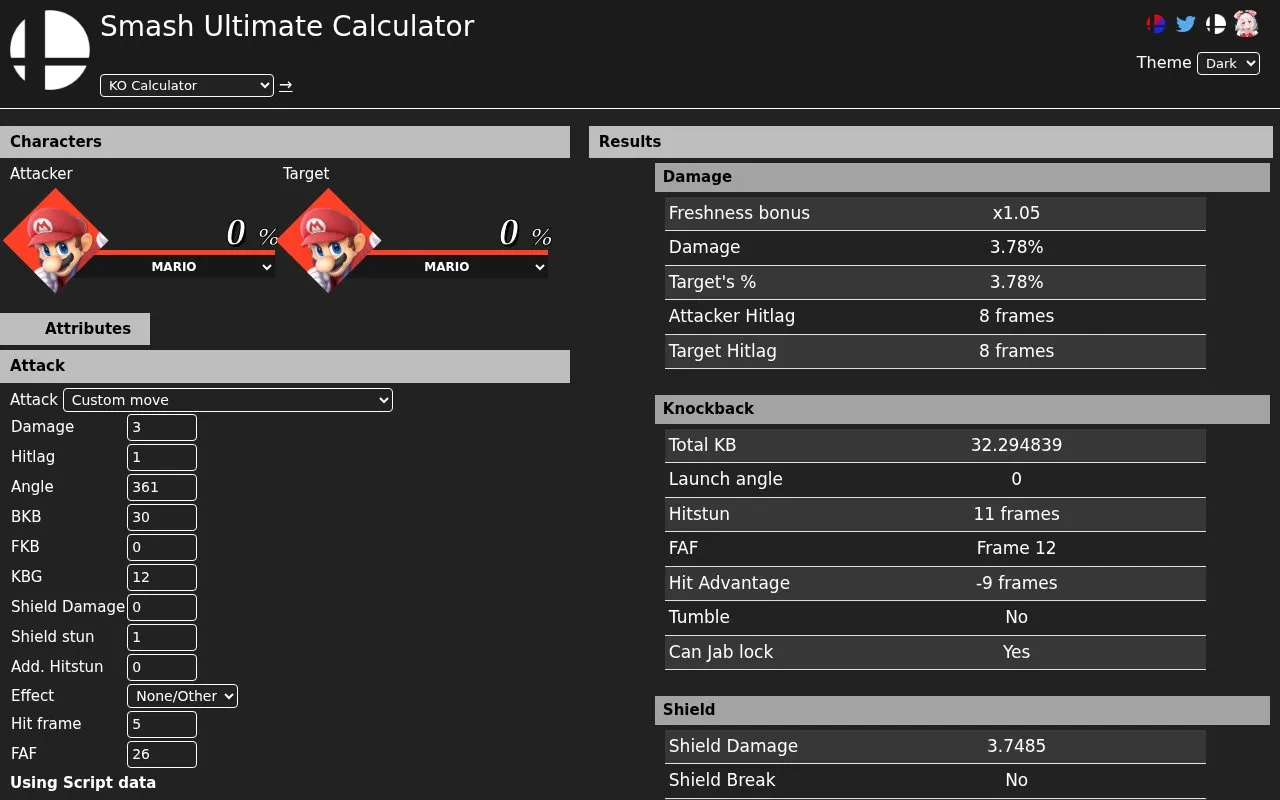Click the Tumble No value
The image size is (1280, 800).
coord(1016,617)
